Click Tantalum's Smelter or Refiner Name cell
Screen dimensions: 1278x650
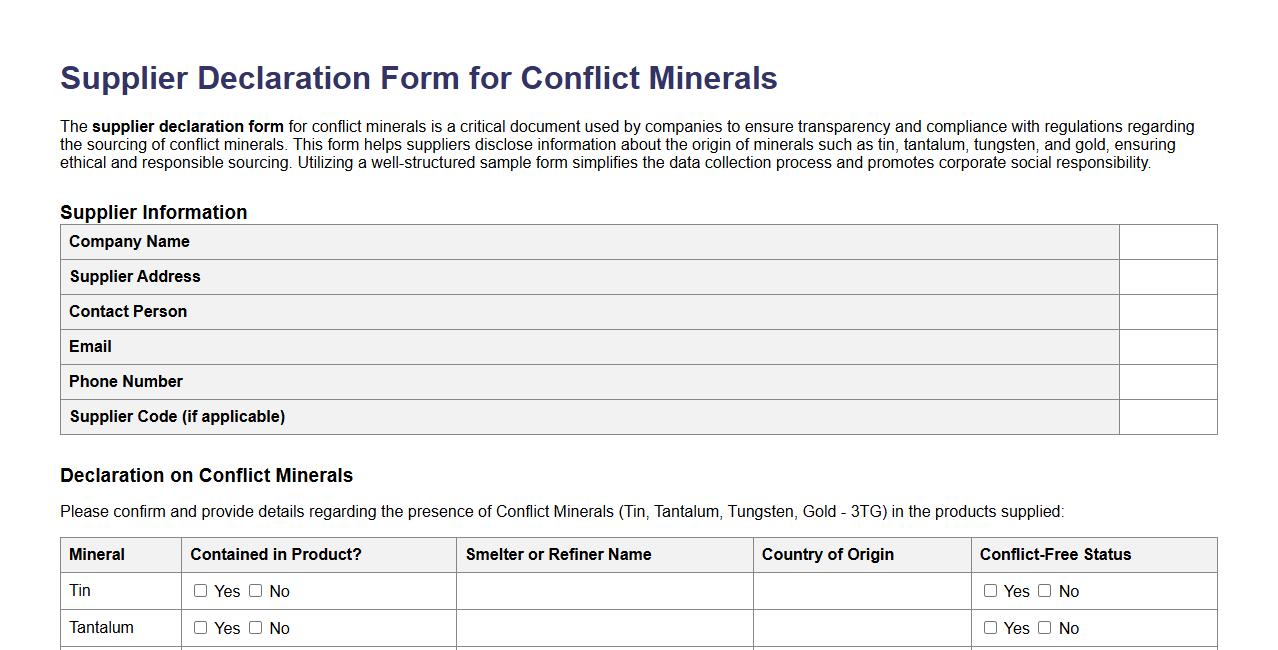[x=603, y=628]
